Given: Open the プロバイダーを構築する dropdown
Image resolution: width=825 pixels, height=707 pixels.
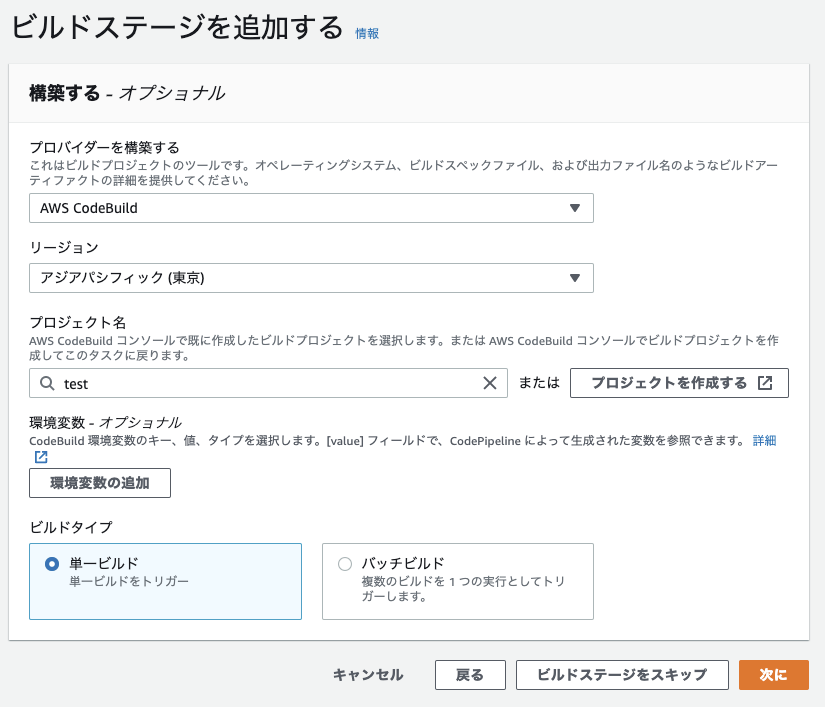Looking at the screenshot, I should click(311, 208).
